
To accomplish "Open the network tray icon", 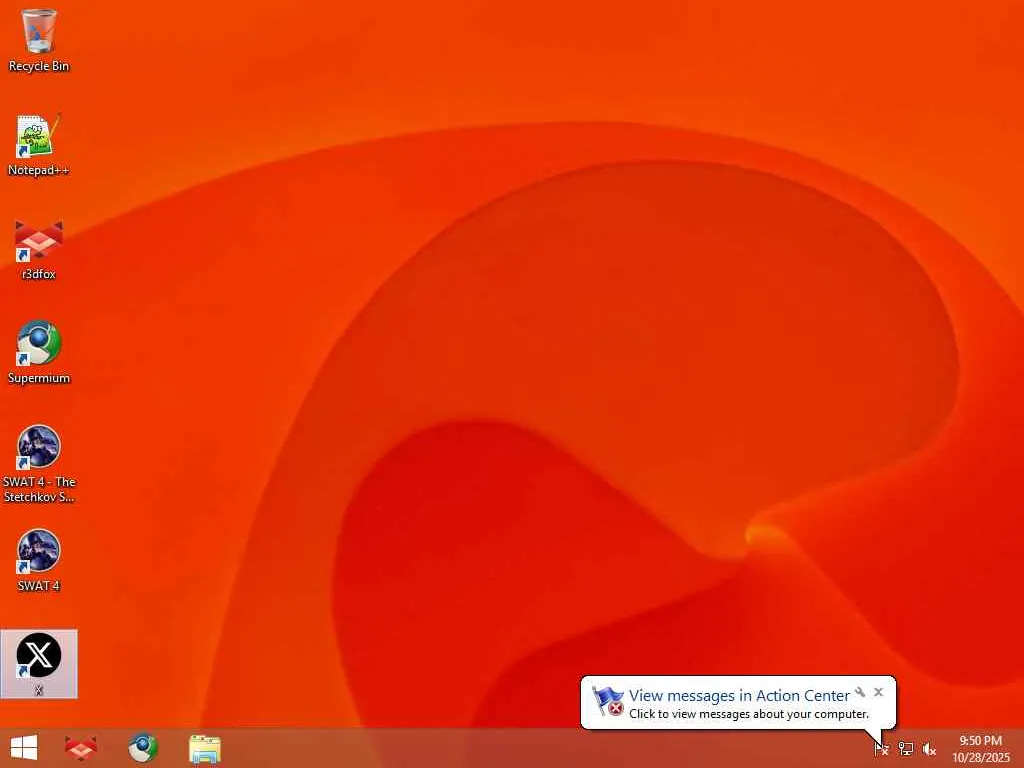I will 905,748.
